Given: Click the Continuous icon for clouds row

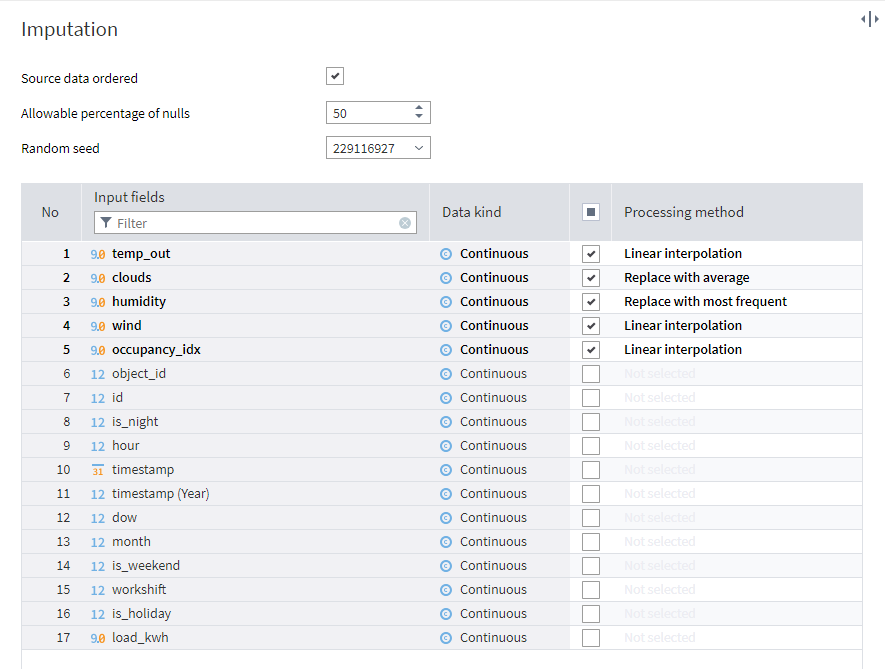Looking at the screenshot, I should click(x=446, y=278).
